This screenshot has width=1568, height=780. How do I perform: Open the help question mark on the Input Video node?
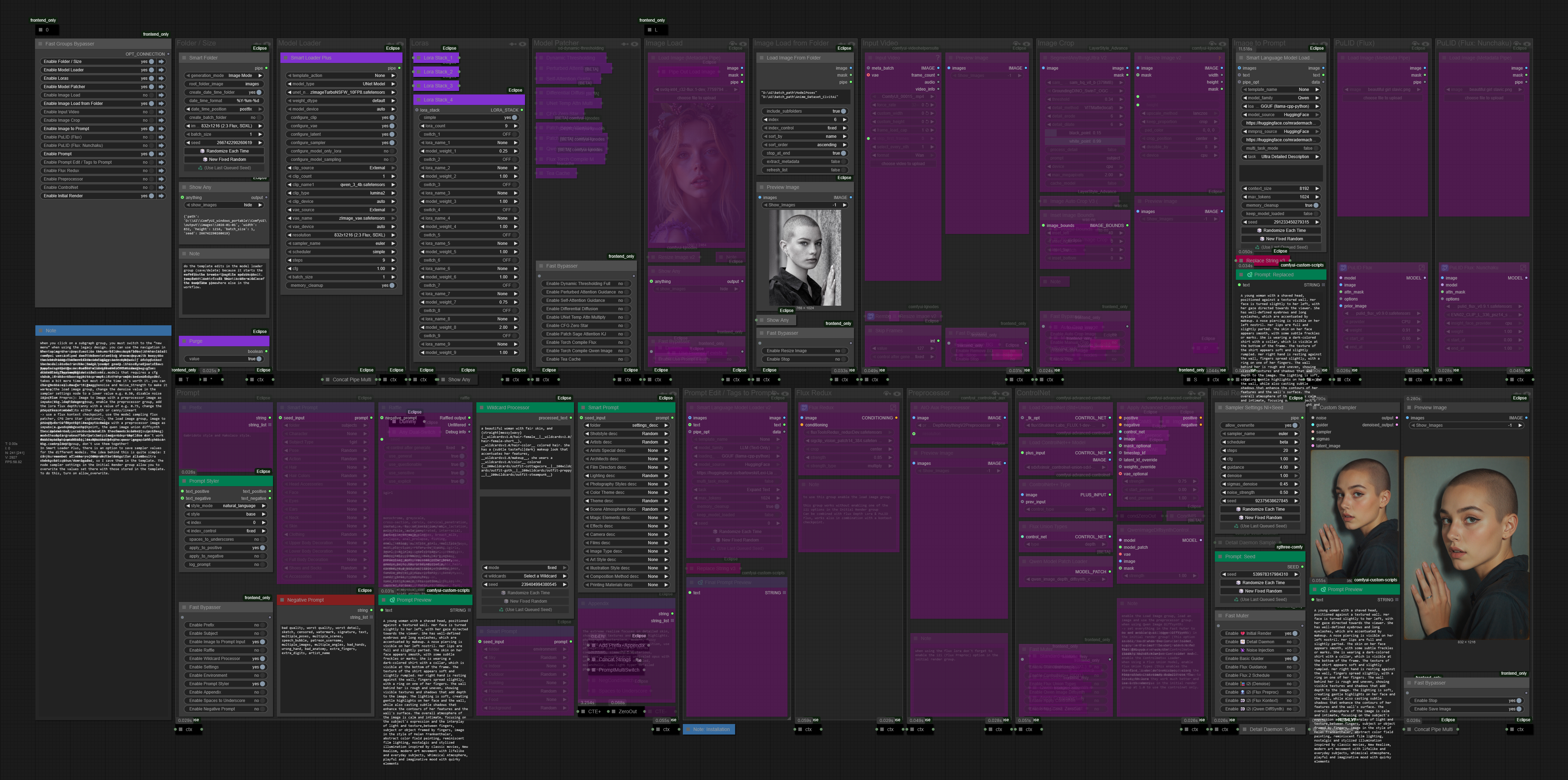point(937,58)
